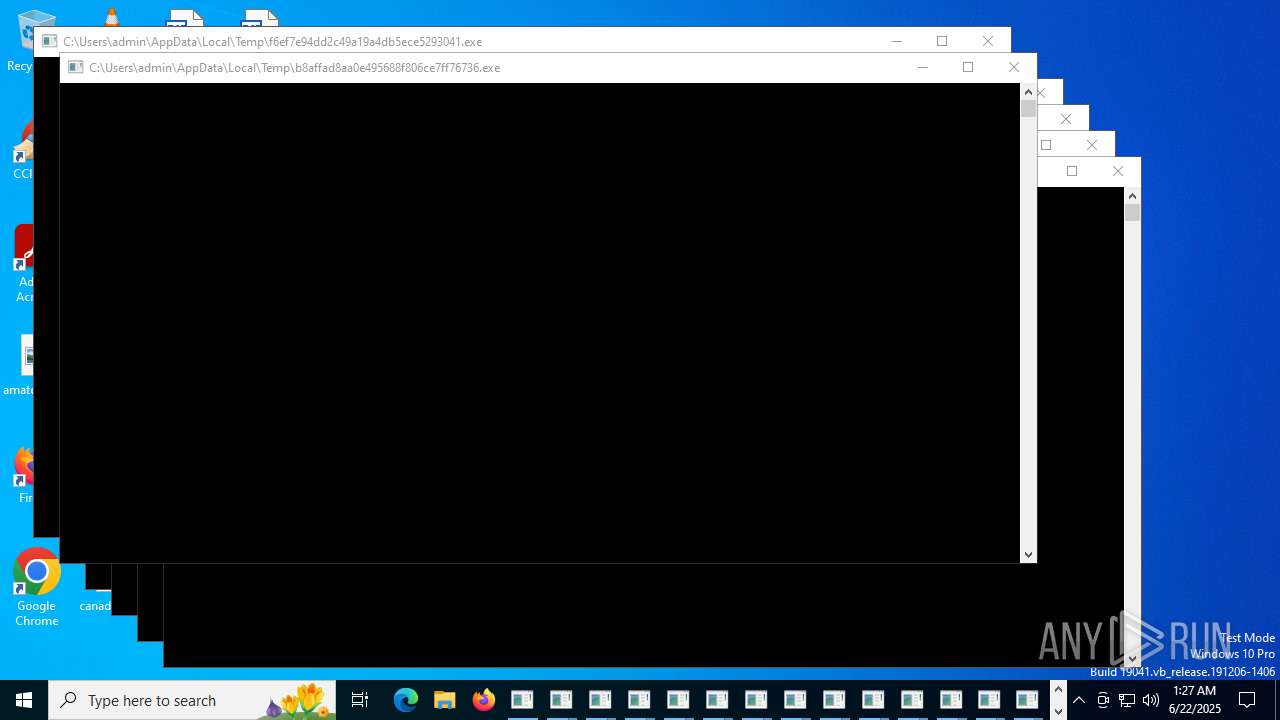1280x720 pixels.
Task: Expand the hidden system tray icons
Action: [x=1079, y=700]
